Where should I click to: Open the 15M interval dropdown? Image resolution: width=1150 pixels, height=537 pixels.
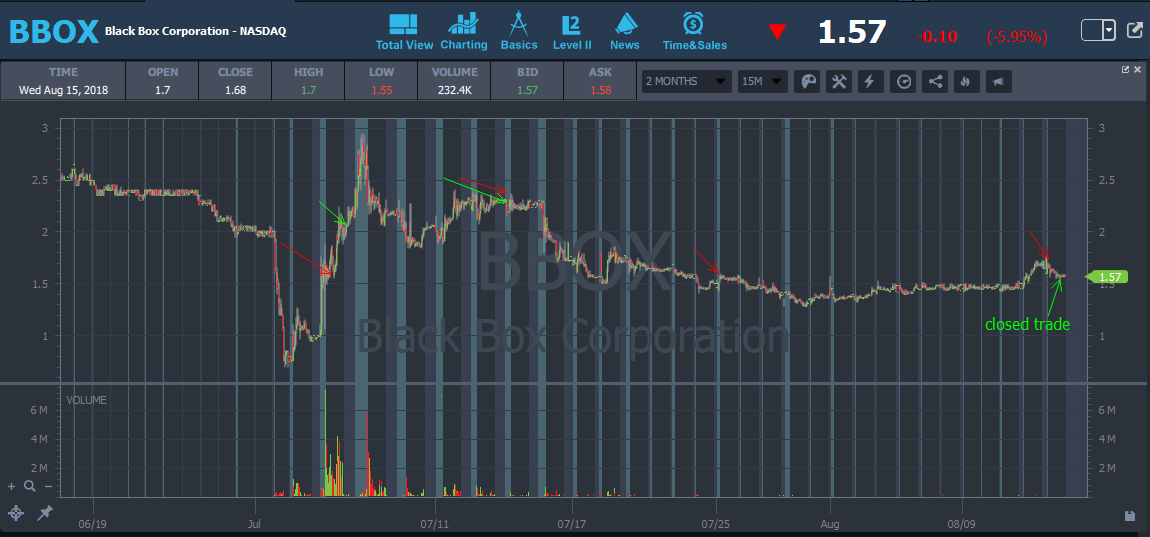(763, 81)
